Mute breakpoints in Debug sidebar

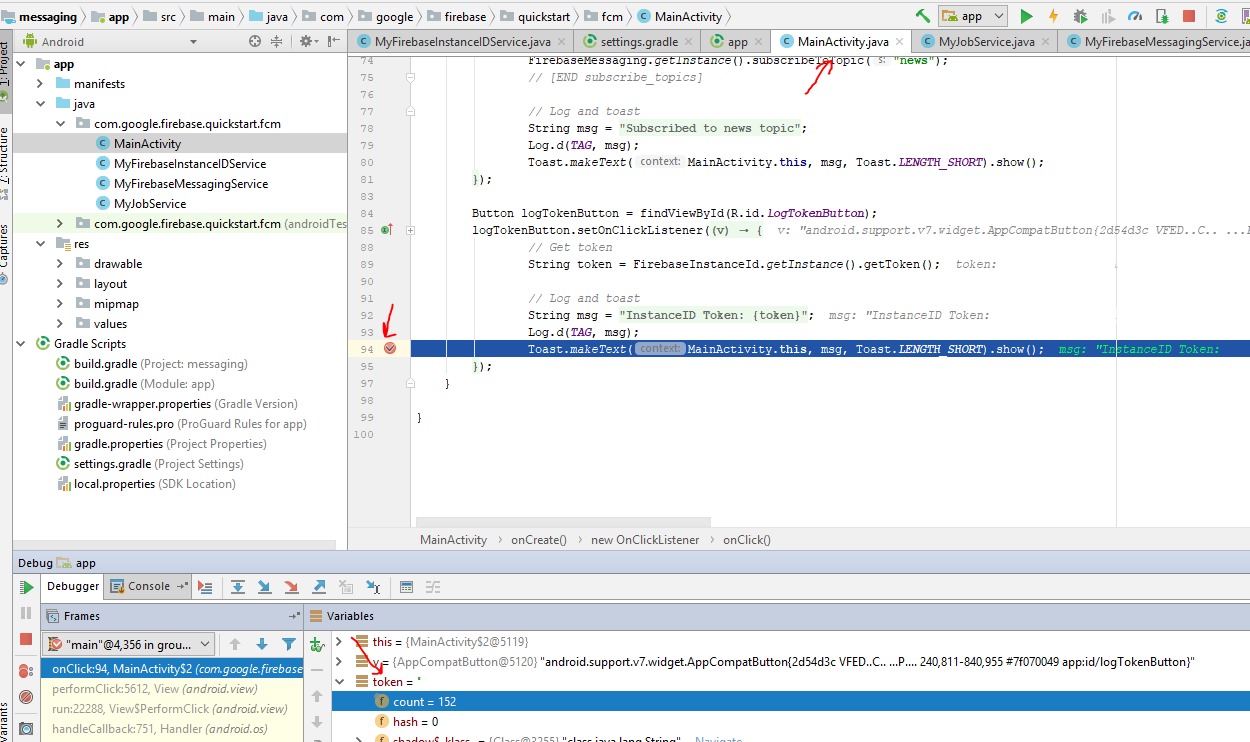[x=26, y=697]
